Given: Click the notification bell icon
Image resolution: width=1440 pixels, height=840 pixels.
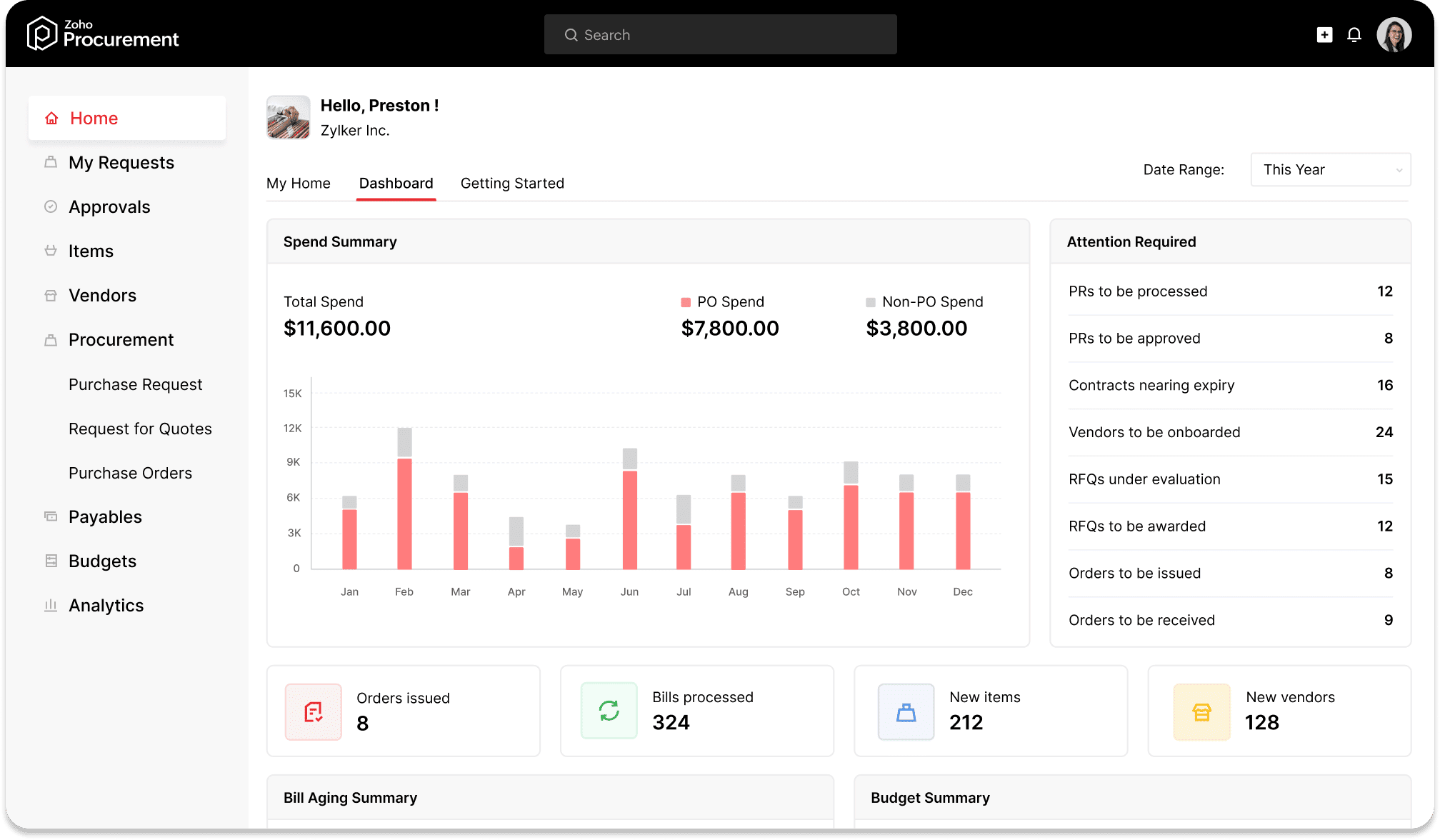Looking at the screenshot, I should [1354, 34].
